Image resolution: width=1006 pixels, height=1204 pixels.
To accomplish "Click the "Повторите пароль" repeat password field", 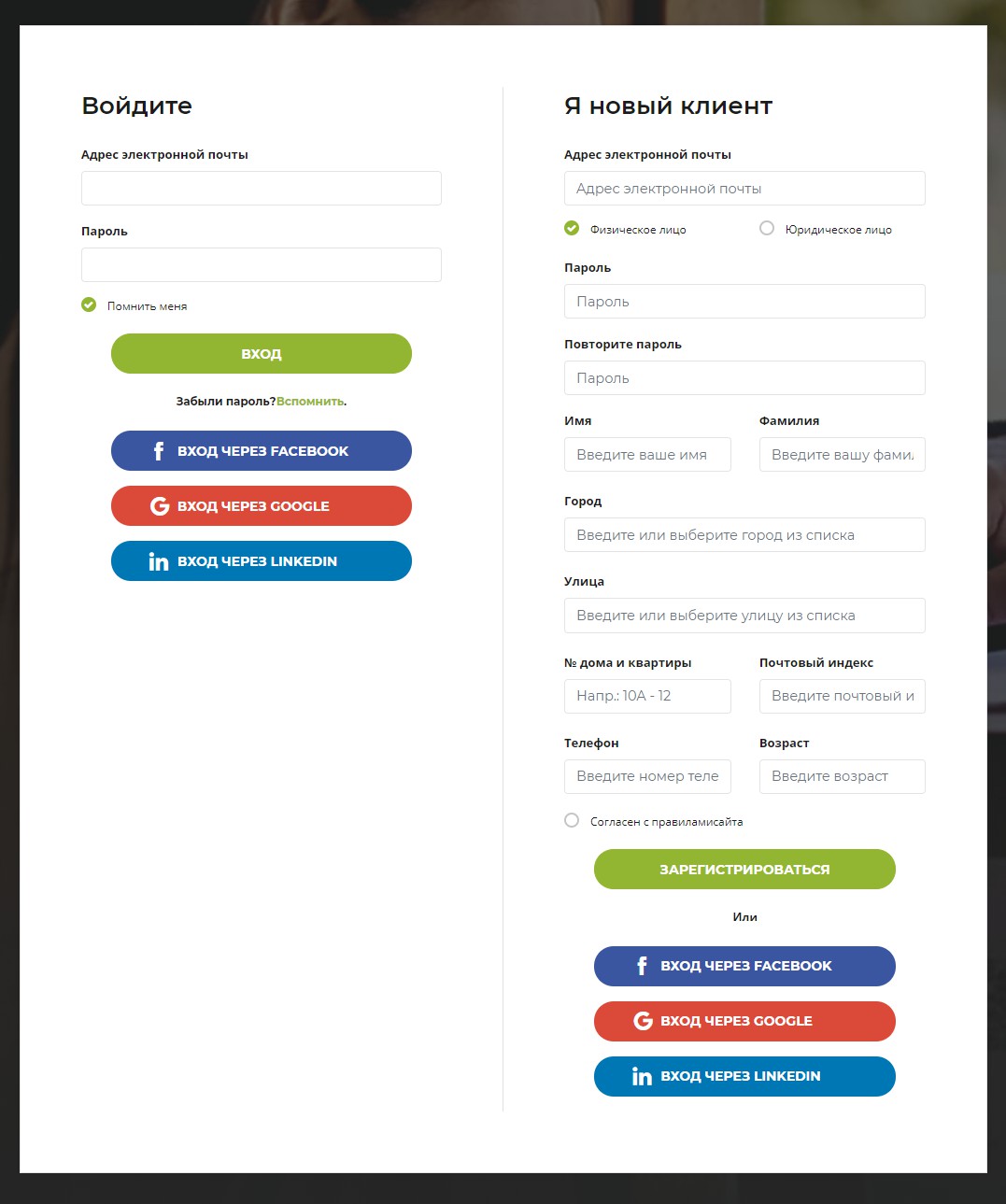I will (x=744, y=378).
